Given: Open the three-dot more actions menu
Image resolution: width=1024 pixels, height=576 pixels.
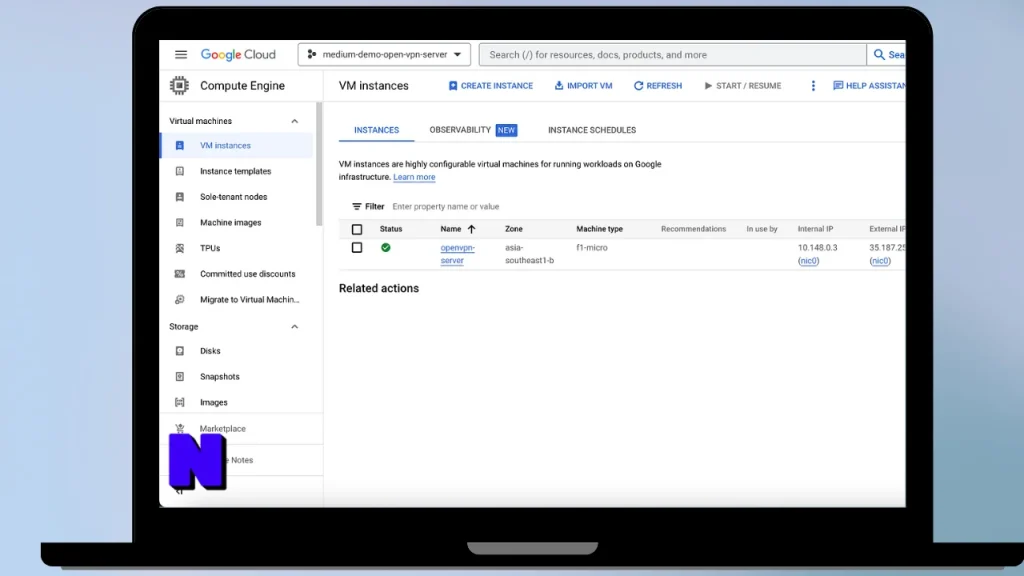Looking at the screenshot, I should point(813,86).
